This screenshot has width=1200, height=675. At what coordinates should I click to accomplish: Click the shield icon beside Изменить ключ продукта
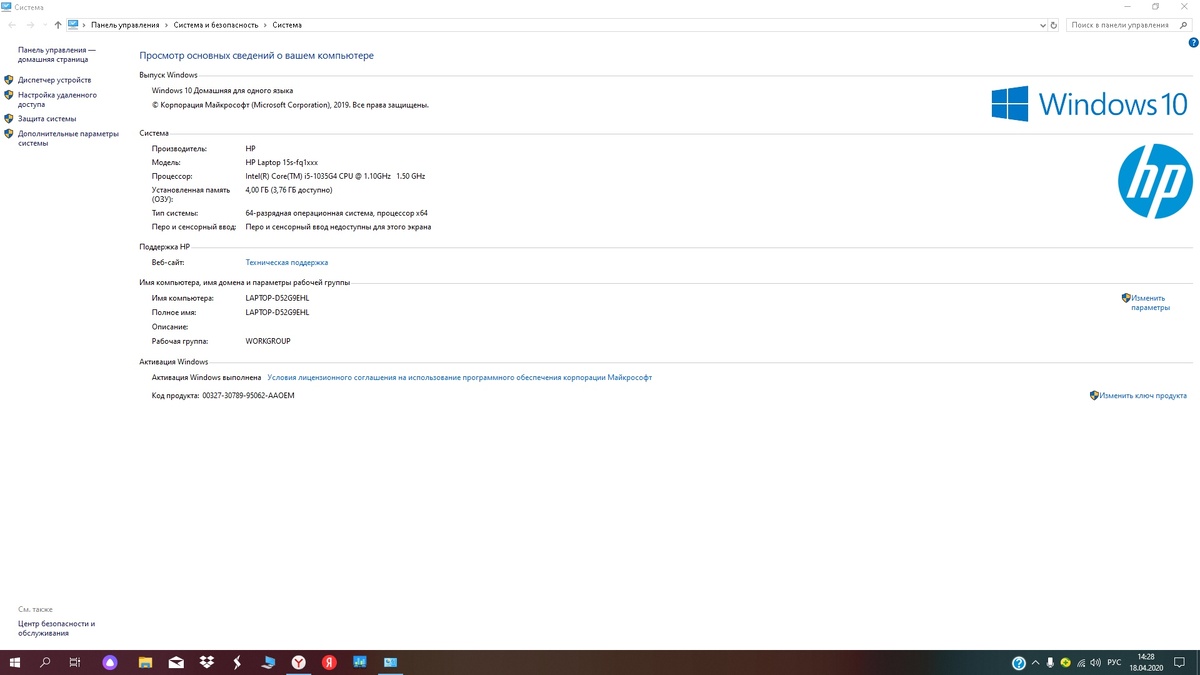pos(1094,396)
